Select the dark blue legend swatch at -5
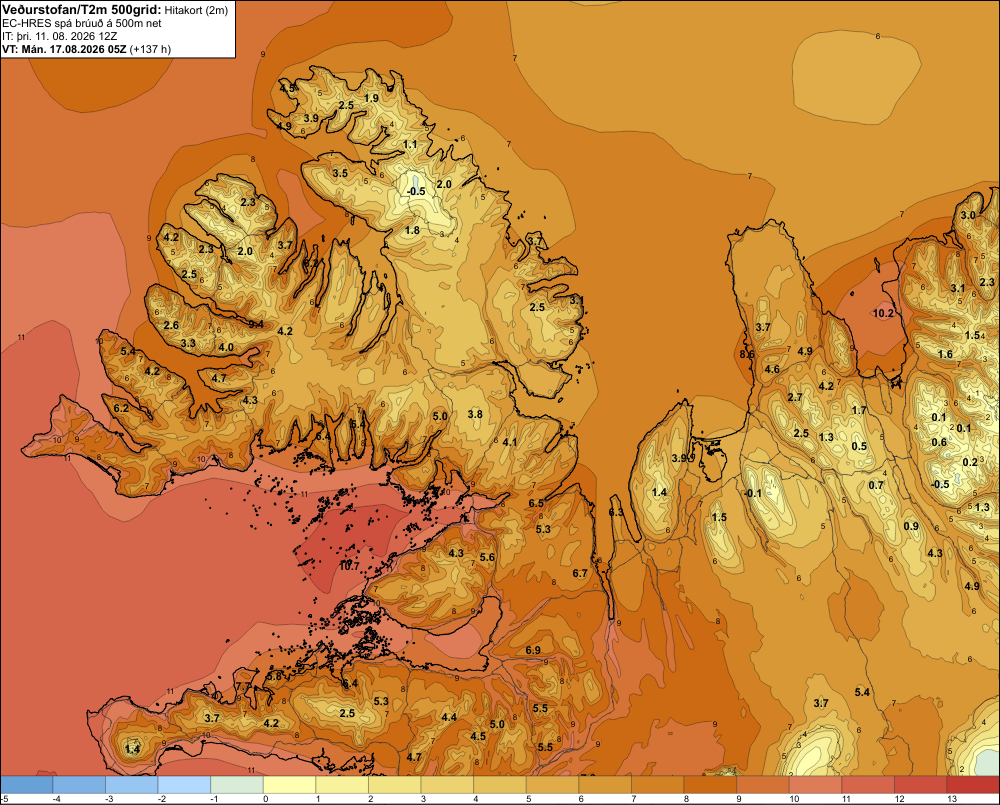This screenshot has width=1000, height=805. 27,785
